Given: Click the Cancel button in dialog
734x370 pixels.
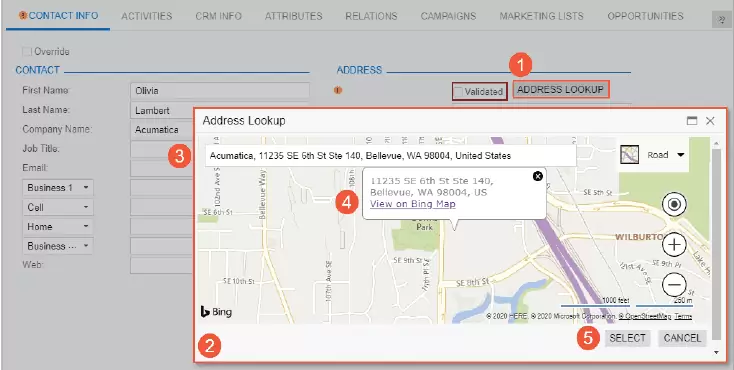Looking at the screenshot, I should point(682,338).
